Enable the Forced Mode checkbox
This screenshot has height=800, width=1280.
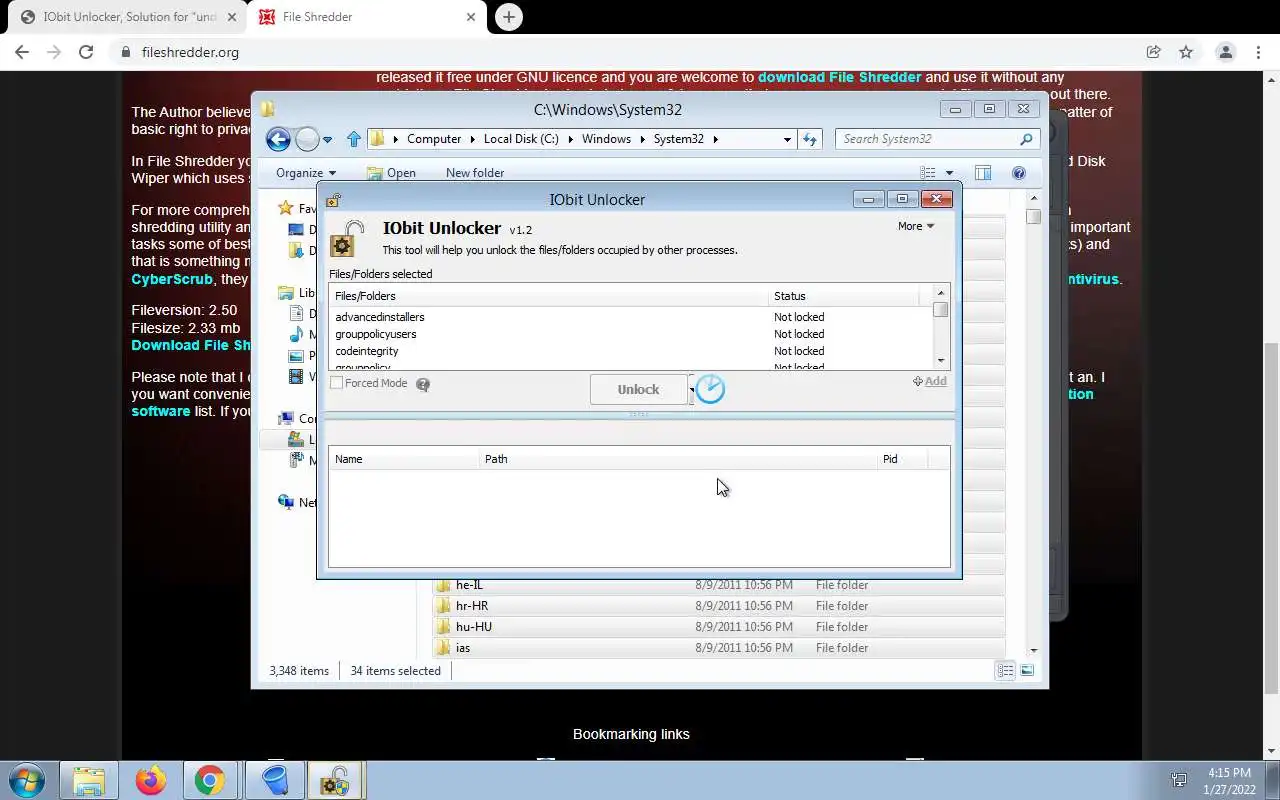click(337, 383)
